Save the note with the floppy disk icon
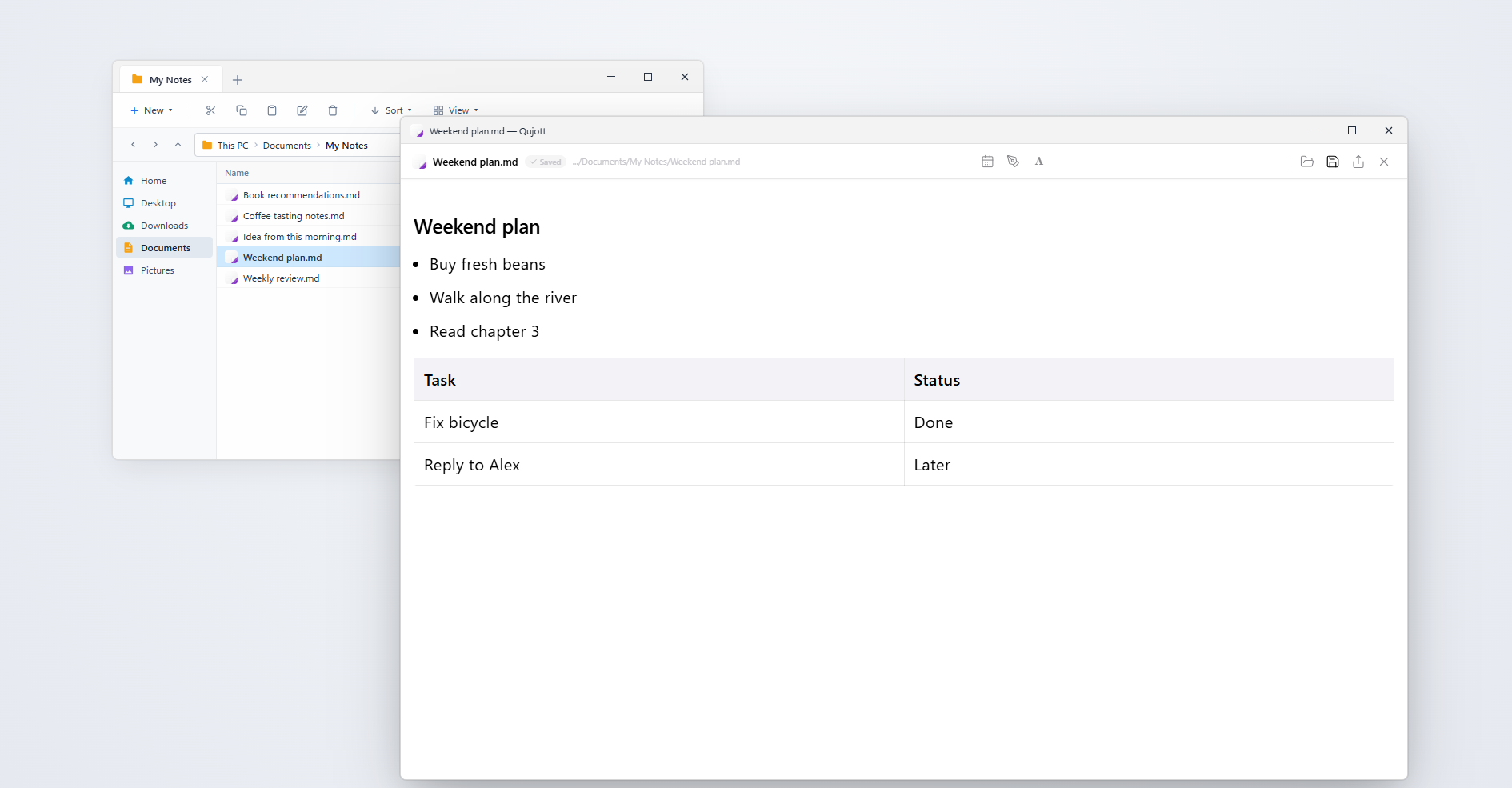 [x=1333, y=162]
